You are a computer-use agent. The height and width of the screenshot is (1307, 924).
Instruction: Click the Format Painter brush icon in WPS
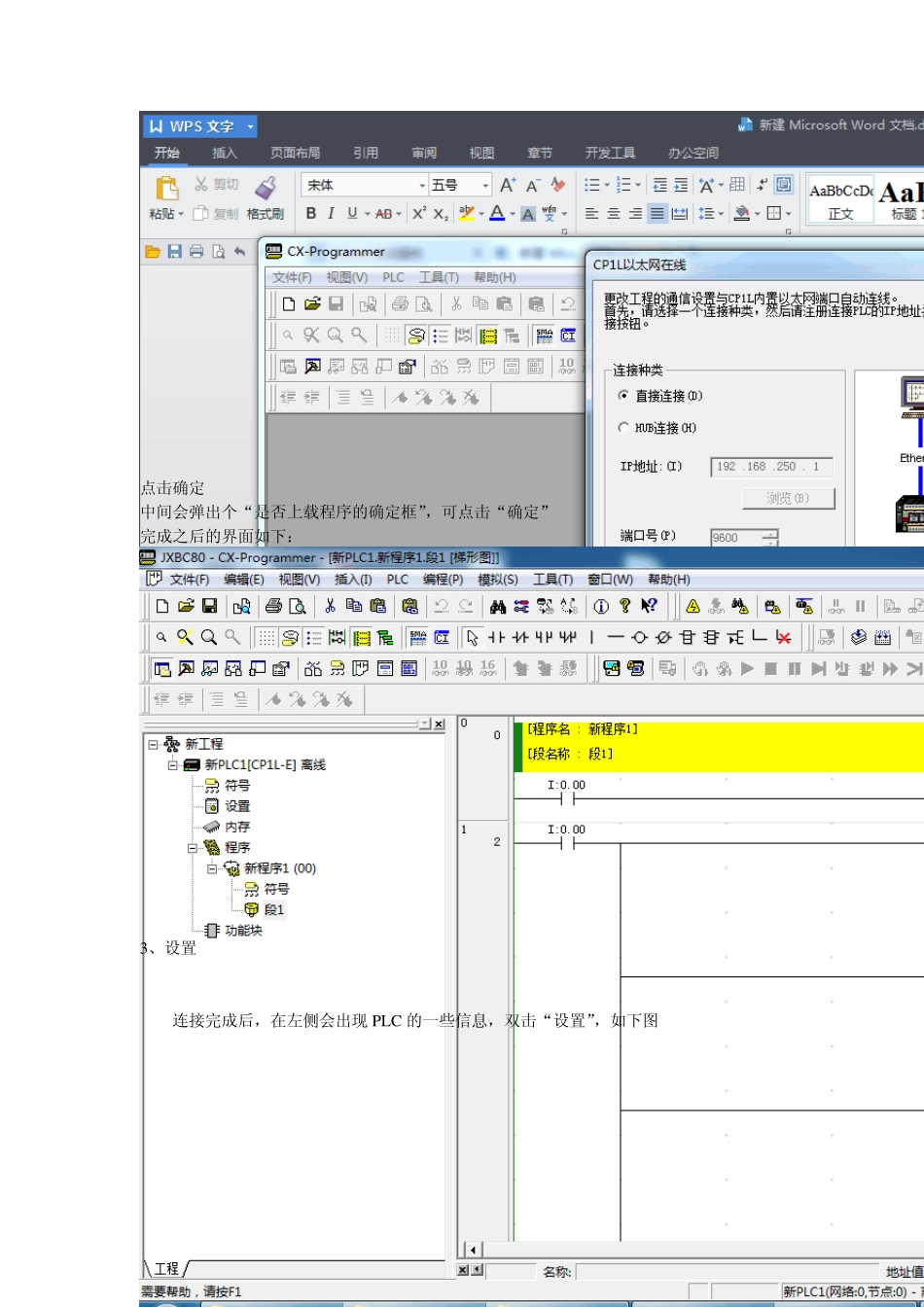265,187
